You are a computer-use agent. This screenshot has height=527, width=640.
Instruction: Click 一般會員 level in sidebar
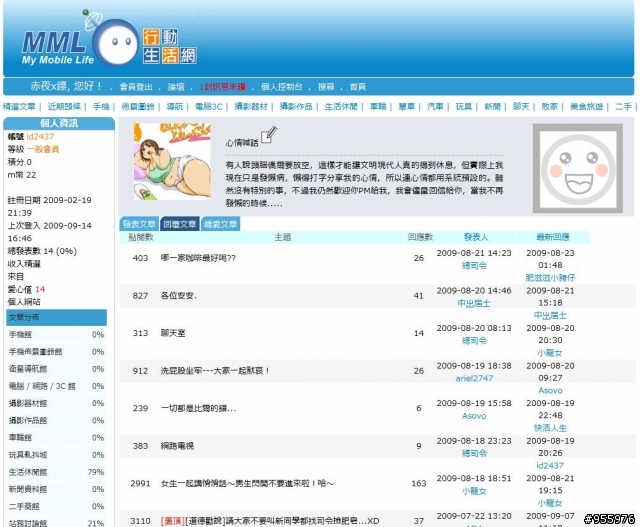click(43, 149)
